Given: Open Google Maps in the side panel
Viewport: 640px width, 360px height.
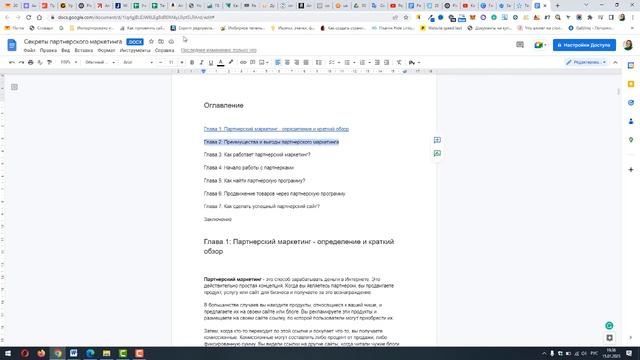Looking at the screenshot, I should click(631, 140).
